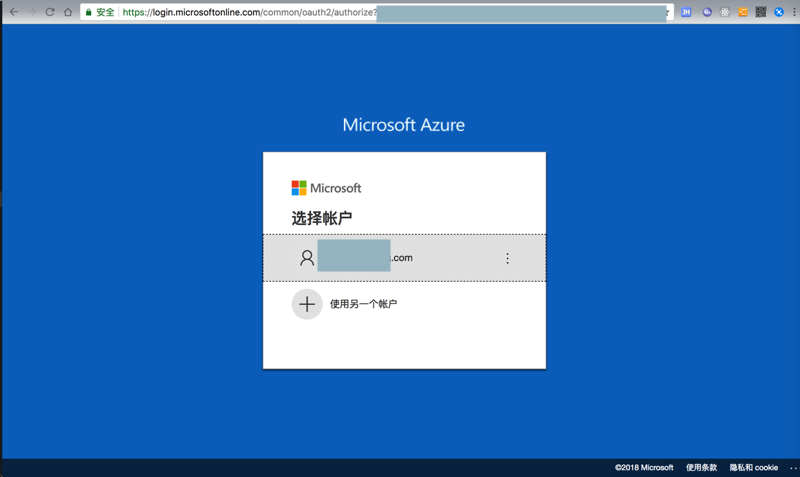Click the Microsoft logo in the sign-in card
Viewport: 800px width, 477px height.
tap(327, 188)
